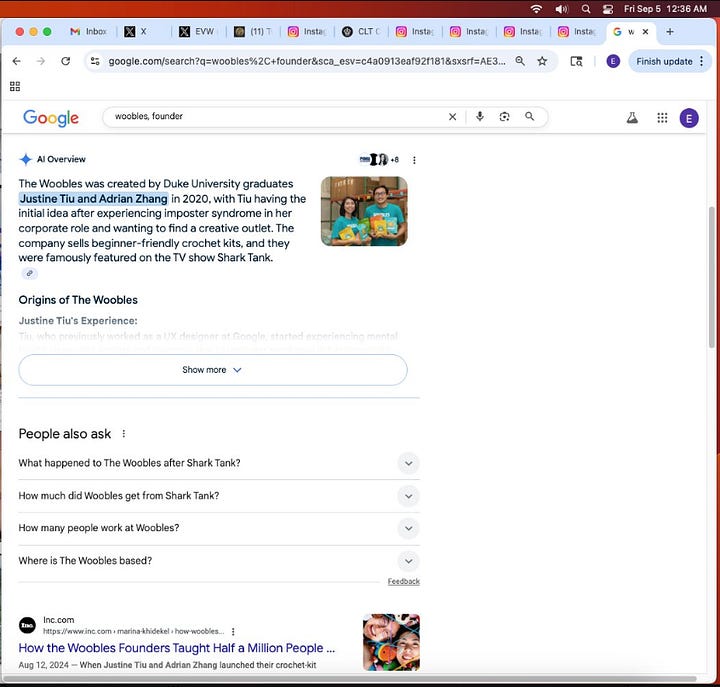Click highlighted 'Justine Tiu and Adrian Zhang' text
Viewport: 720px width, 687px height.
click(94, 199)
